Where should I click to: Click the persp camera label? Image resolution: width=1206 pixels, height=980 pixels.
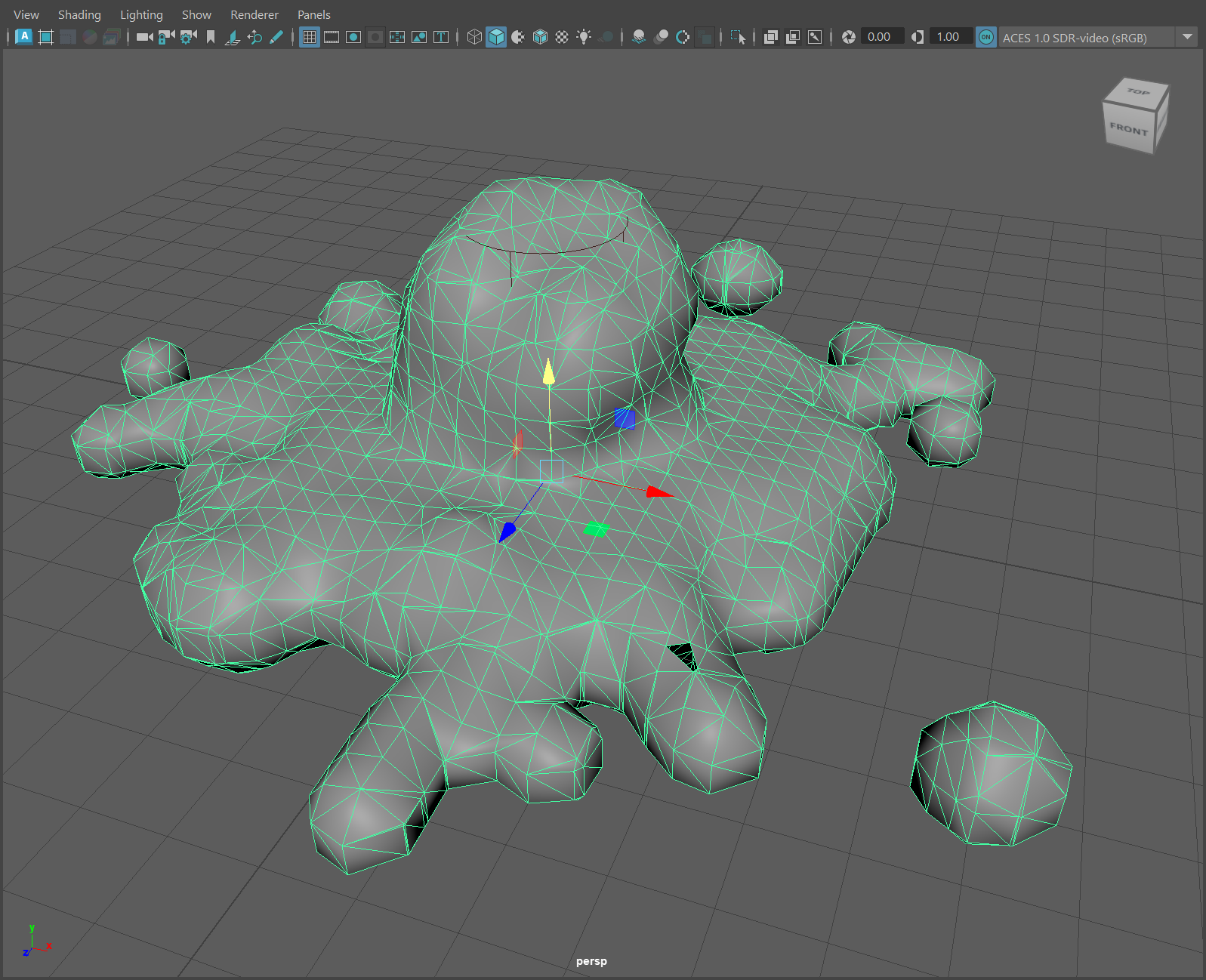pyautogui.click(x=591, y=961)
